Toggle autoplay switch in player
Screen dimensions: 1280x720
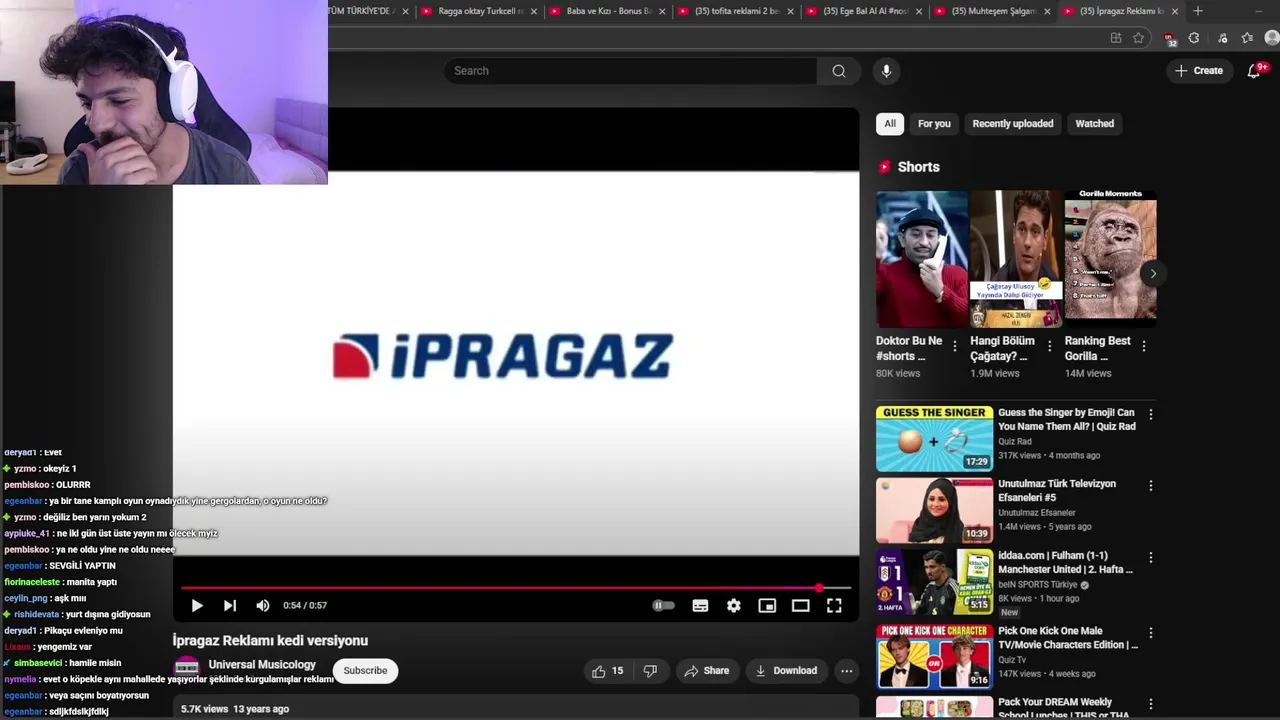(663, 605)
